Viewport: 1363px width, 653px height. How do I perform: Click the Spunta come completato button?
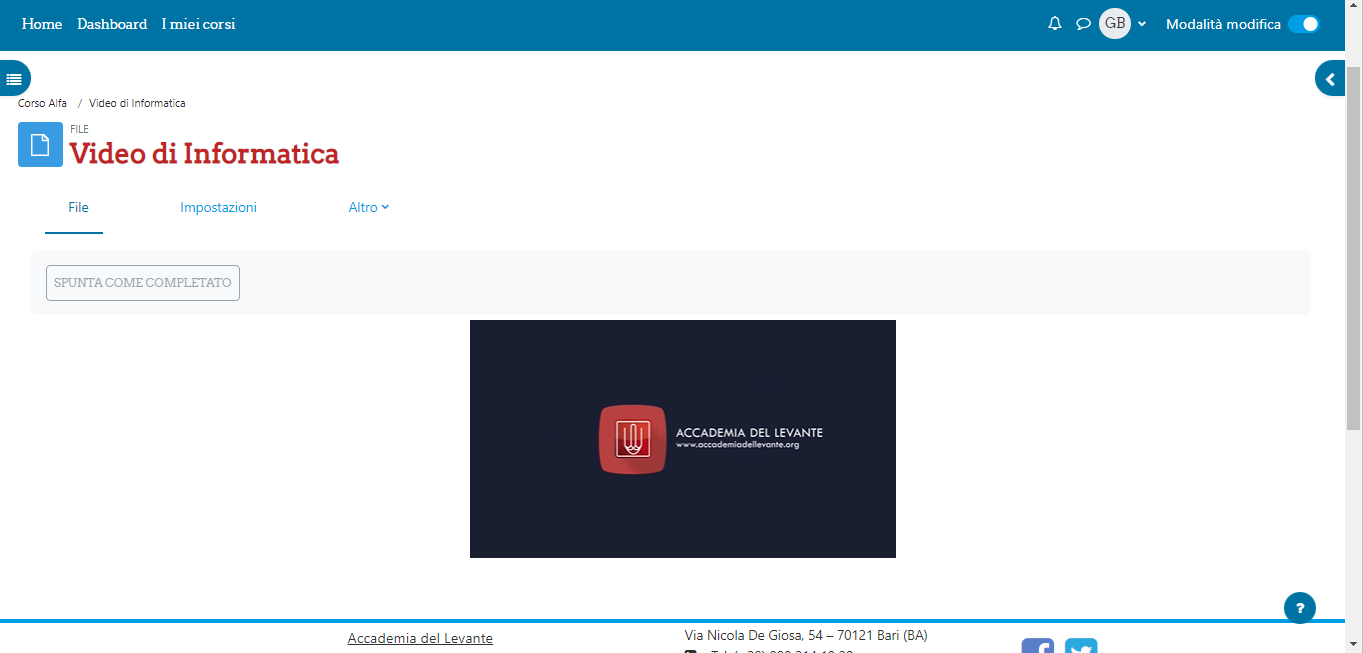click(x=143, y=283)
